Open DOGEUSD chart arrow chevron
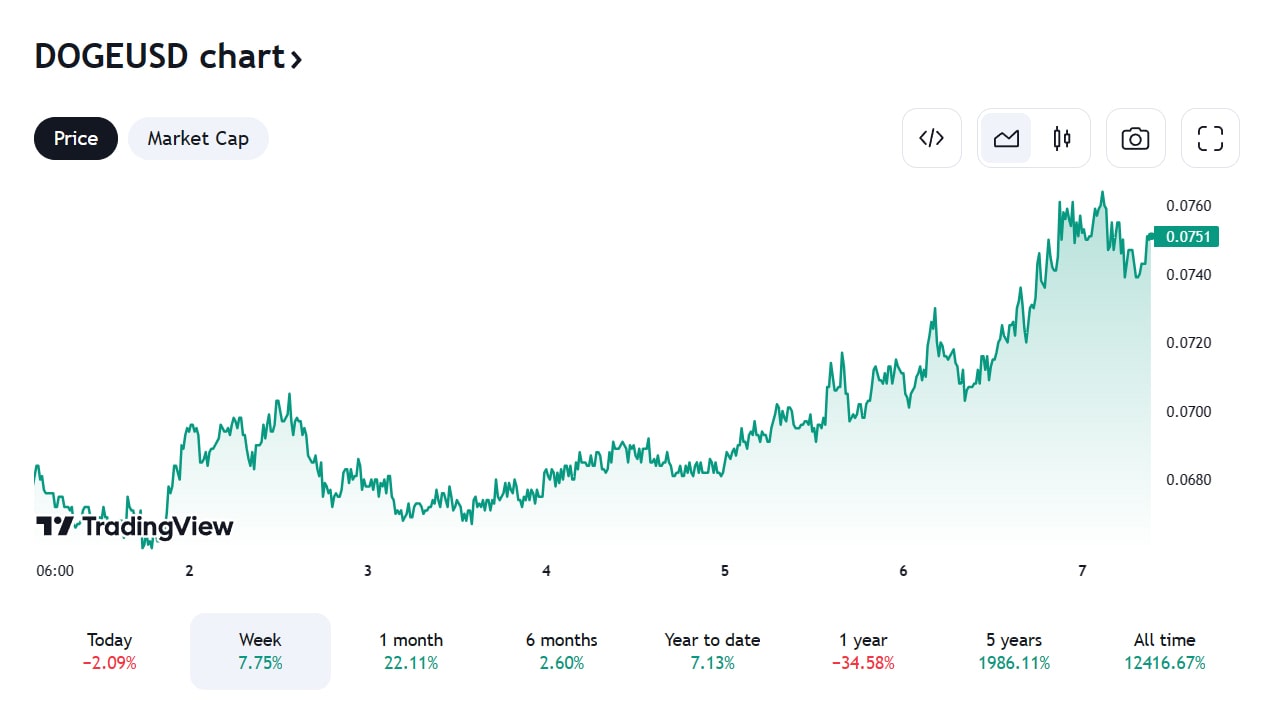This screenshot has width=1280, height=720. click(x=296, y=59)
